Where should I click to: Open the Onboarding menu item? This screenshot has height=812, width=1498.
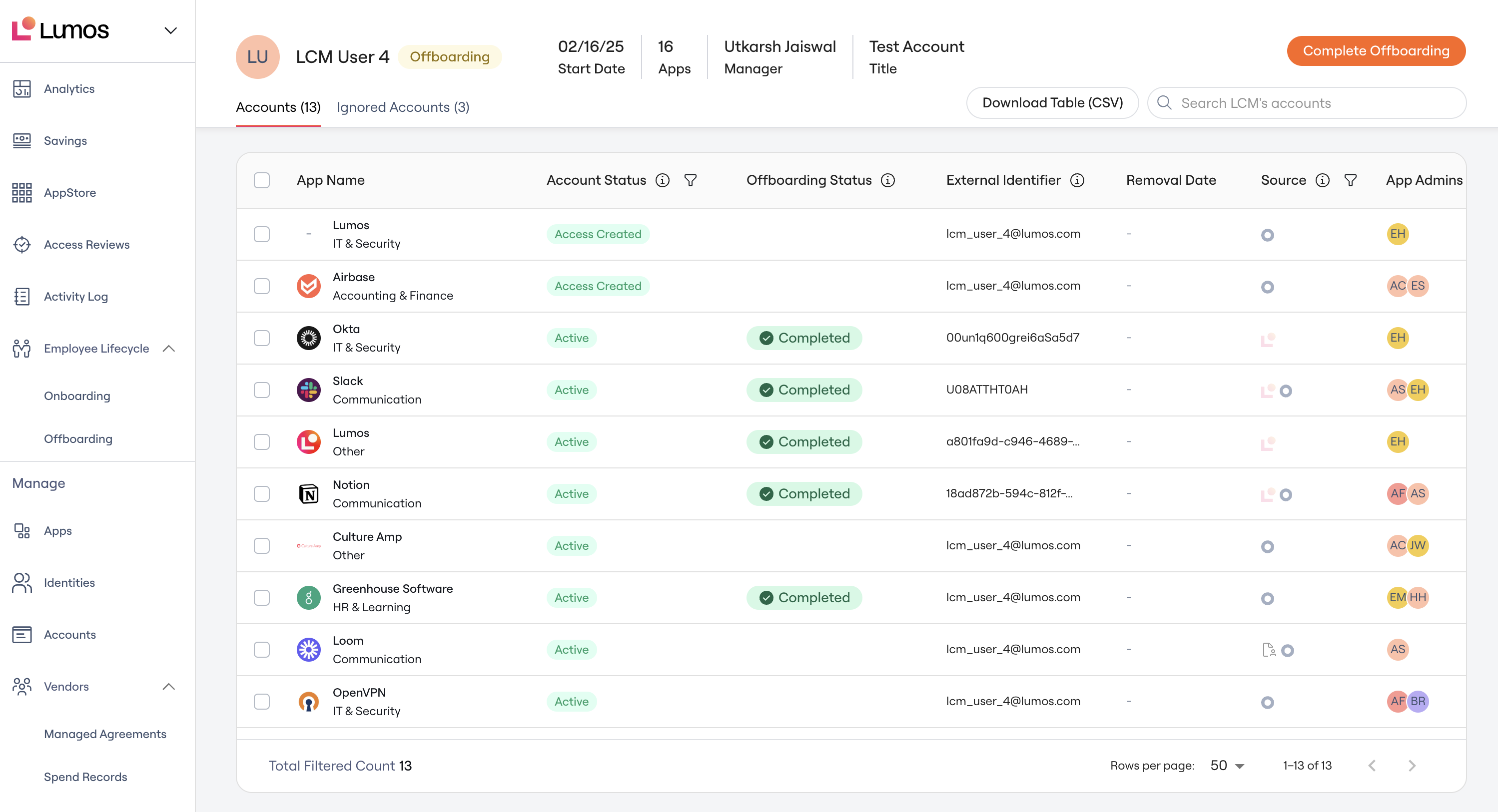point(77,396)
